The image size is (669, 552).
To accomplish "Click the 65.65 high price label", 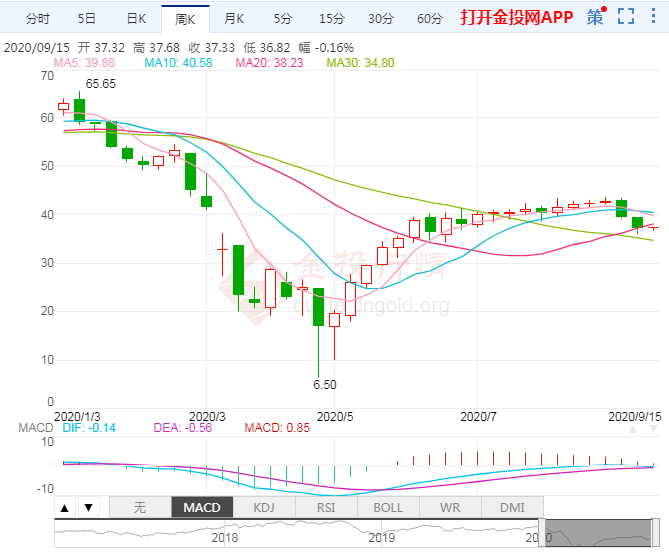I will point(101,84).
